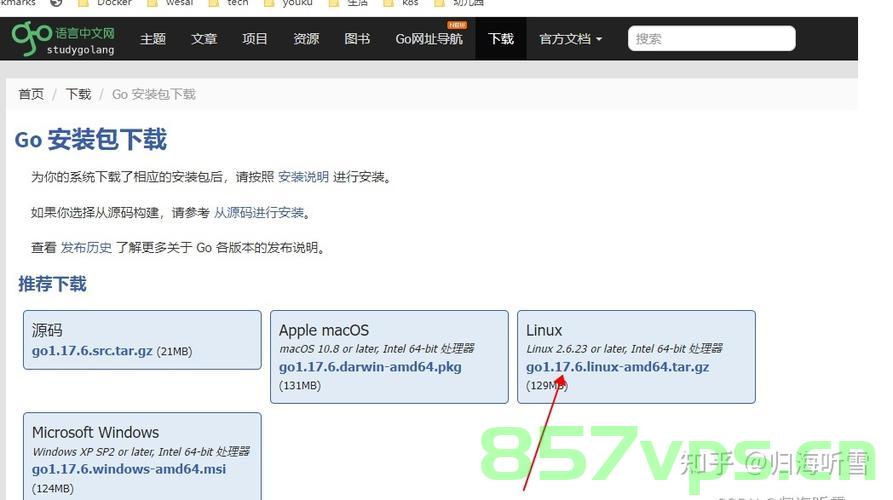The width and height of the screenshot is (893, 500).
Task: Click the studygolang Go logo
Action: [63, 38]
